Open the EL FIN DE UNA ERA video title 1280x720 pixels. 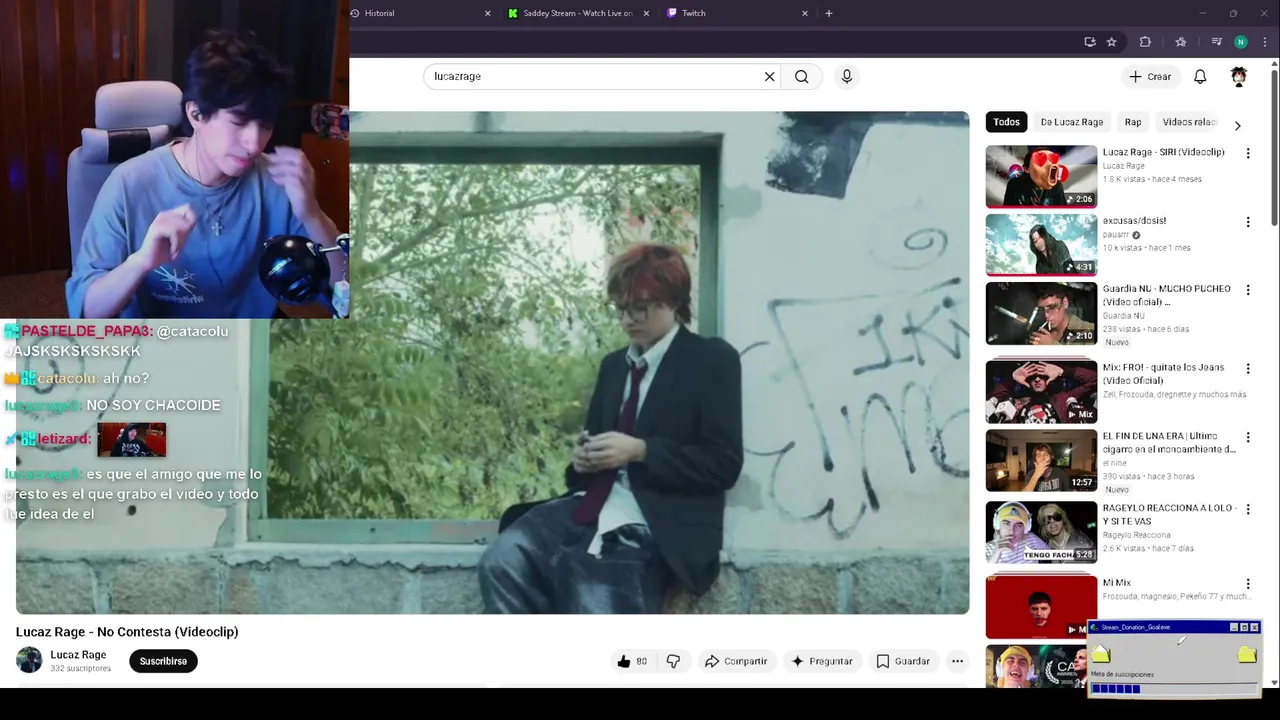coord(1169,443)
